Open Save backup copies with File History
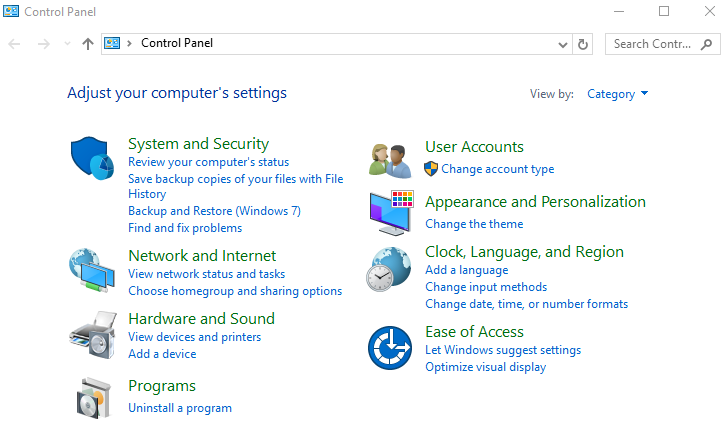Viewport: 727px width, 422px height. [236, 186]
